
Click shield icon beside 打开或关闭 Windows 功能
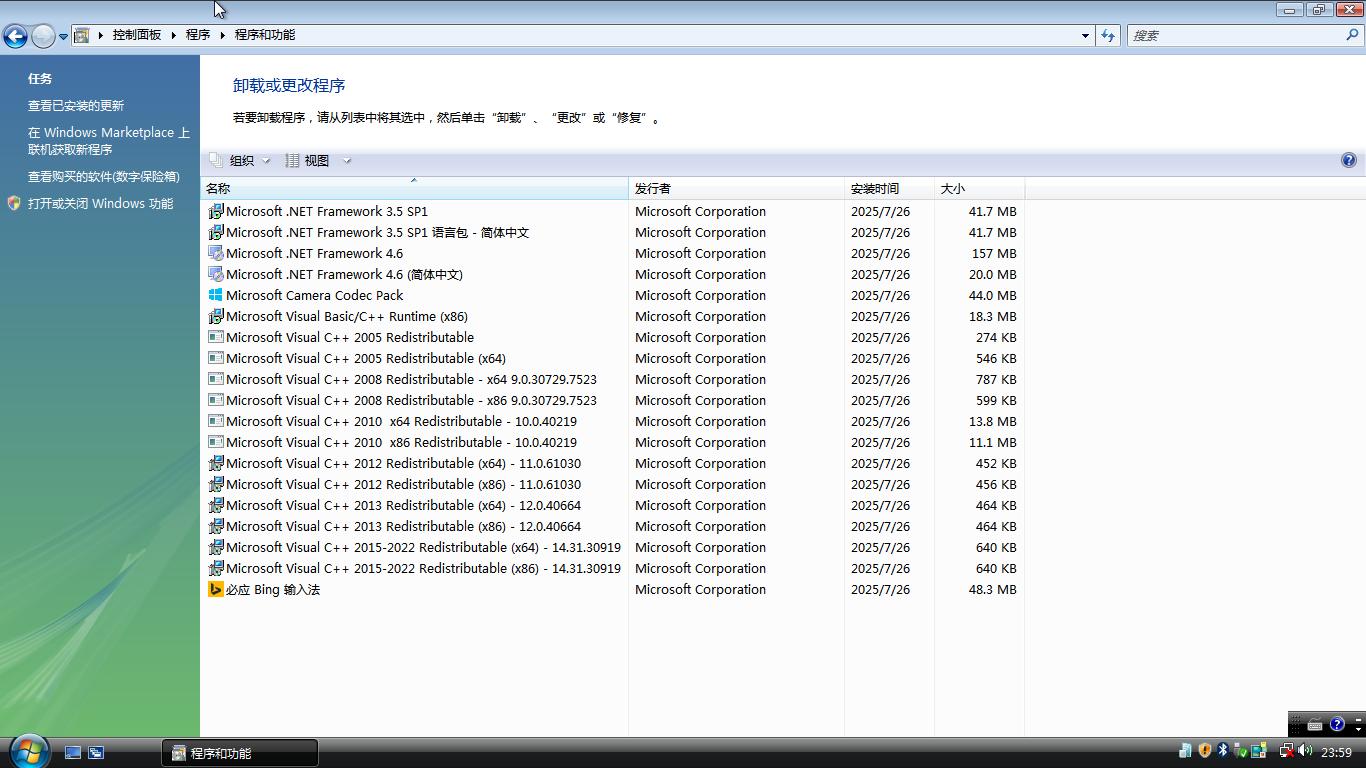pyautogui.click(x=14, y=203)
